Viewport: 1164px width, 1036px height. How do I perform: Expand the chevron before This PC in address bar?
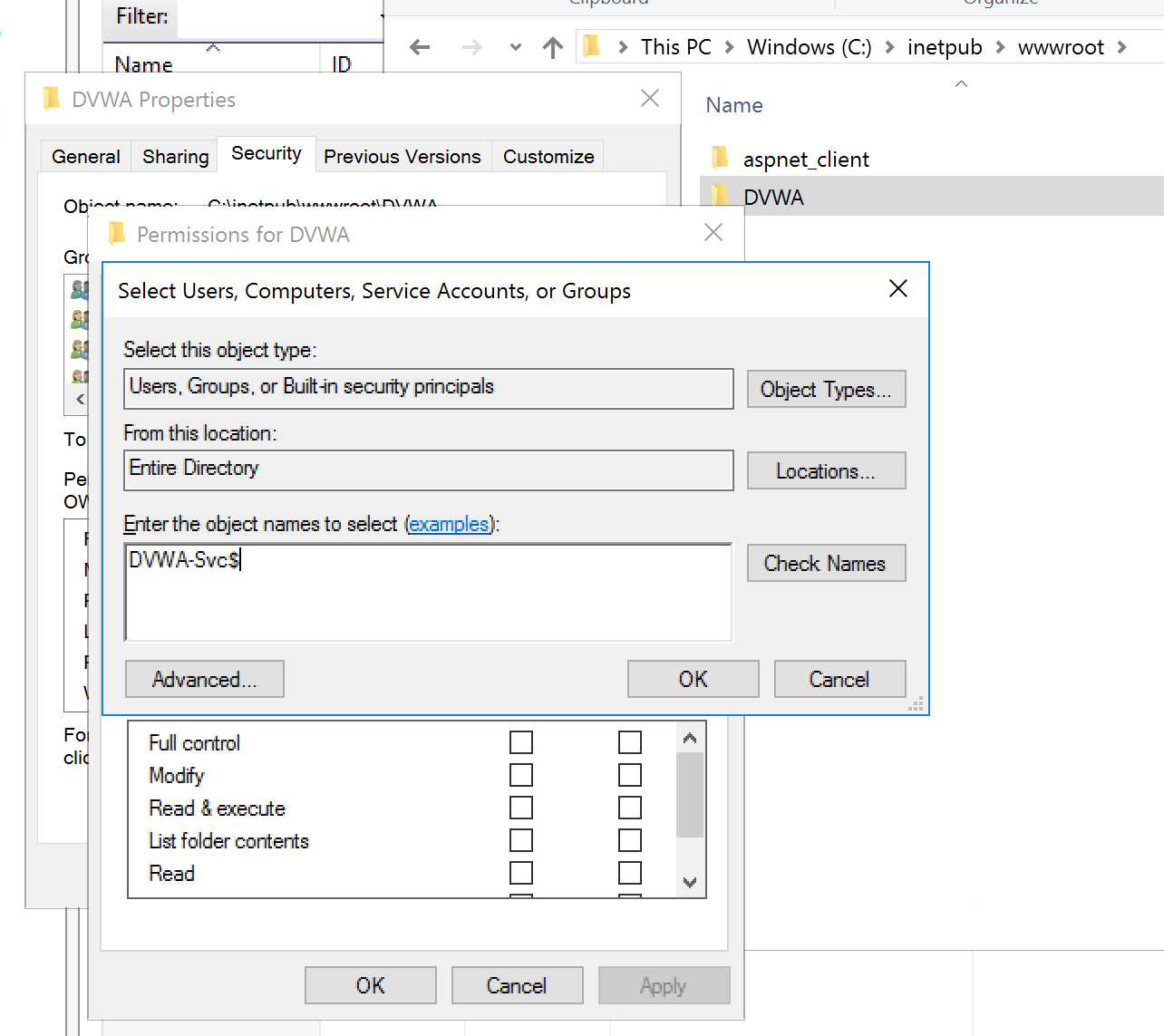point(623,47)
